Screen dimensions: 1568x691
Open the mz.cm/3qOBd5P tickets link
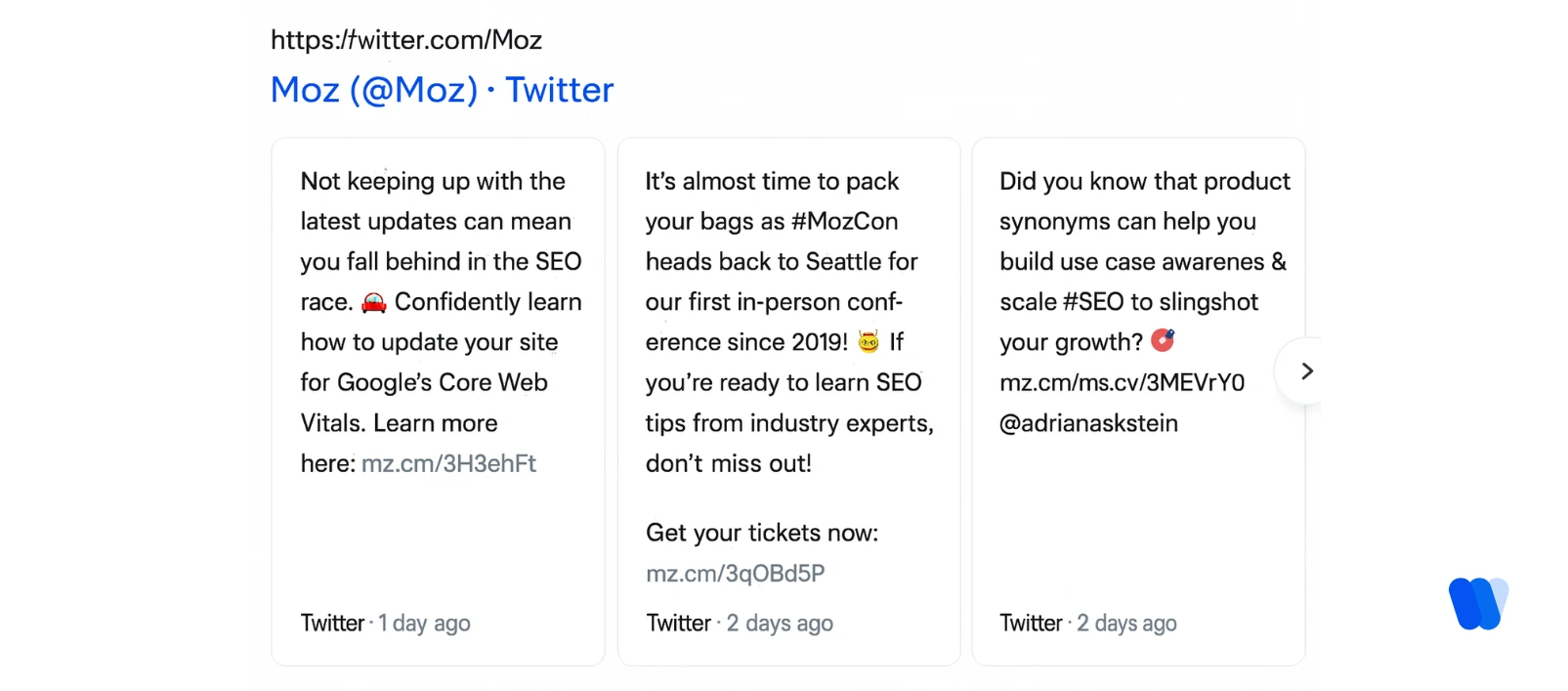735,573
